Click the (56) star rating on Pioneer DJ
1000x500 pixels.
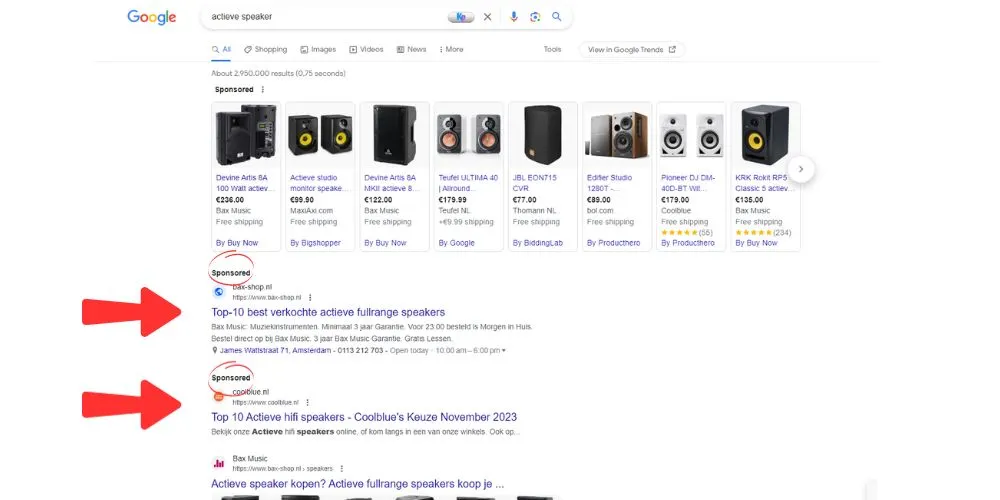coord(687,233)
